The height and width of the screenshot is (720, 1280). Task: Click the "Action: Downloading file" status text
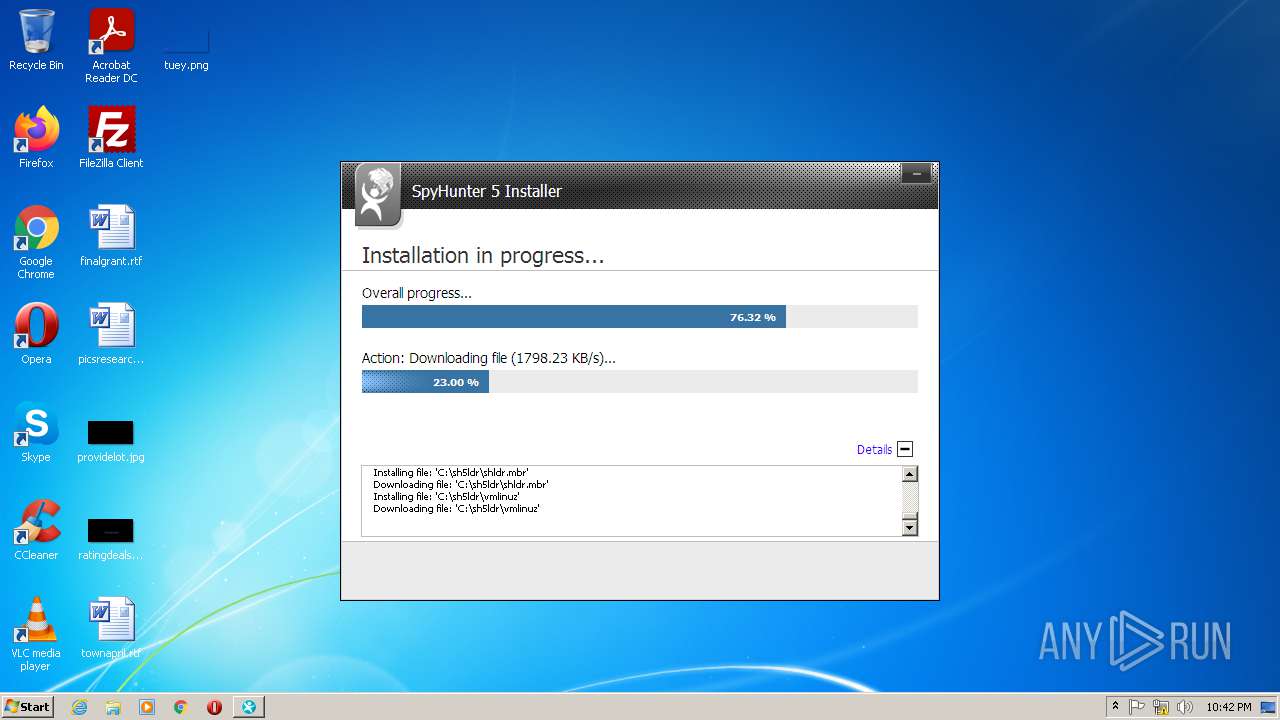489,358
